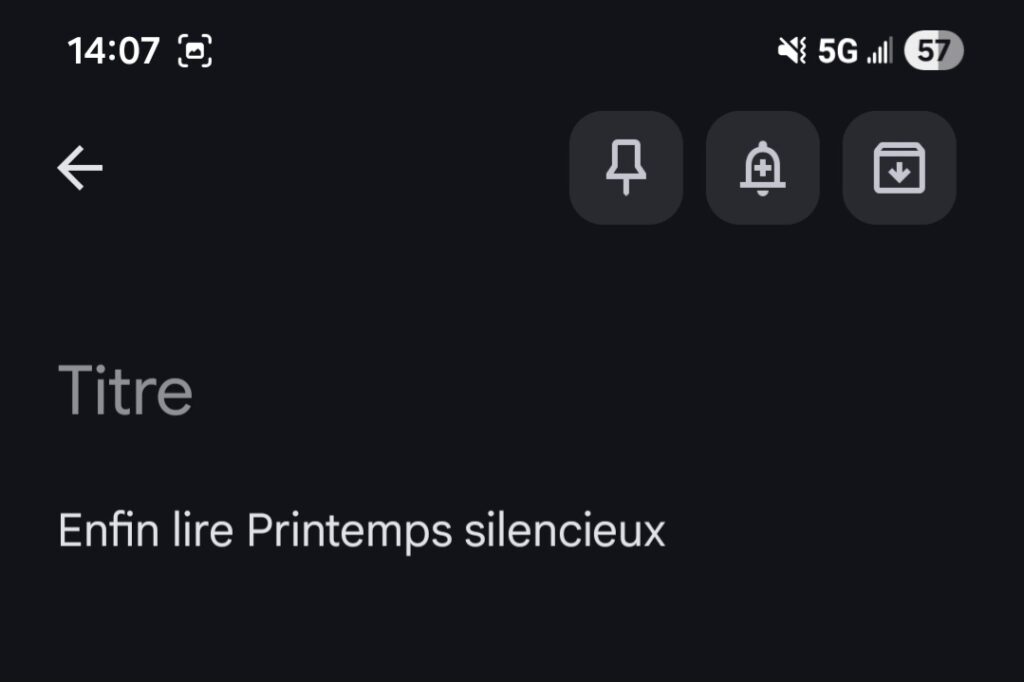Pin this note with the pushpin icon
This screenshot has height=682, width=1024.
click(626, 168)
